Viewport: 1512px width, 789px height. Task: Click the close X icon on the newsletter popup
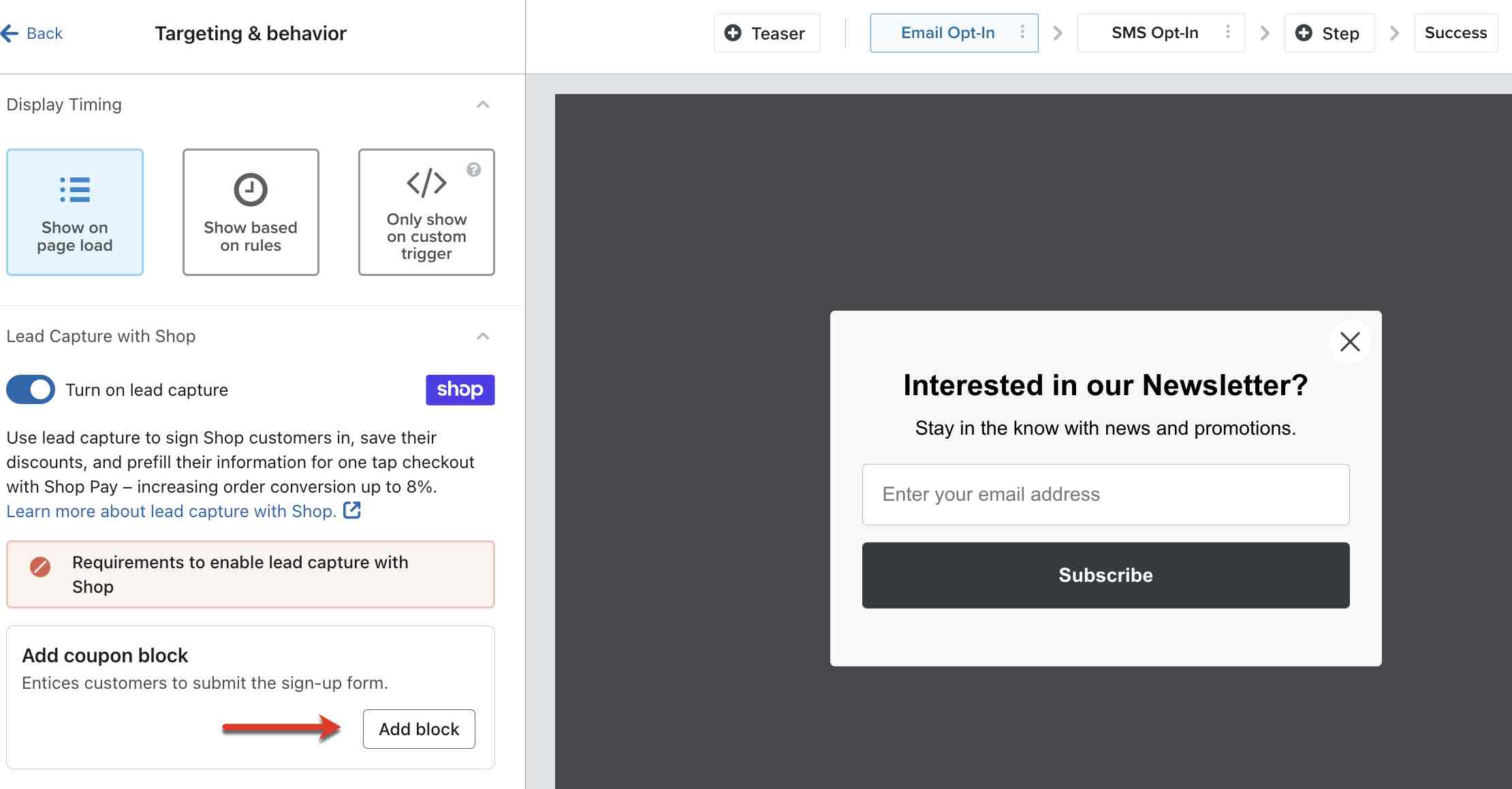coord(1350,342)
